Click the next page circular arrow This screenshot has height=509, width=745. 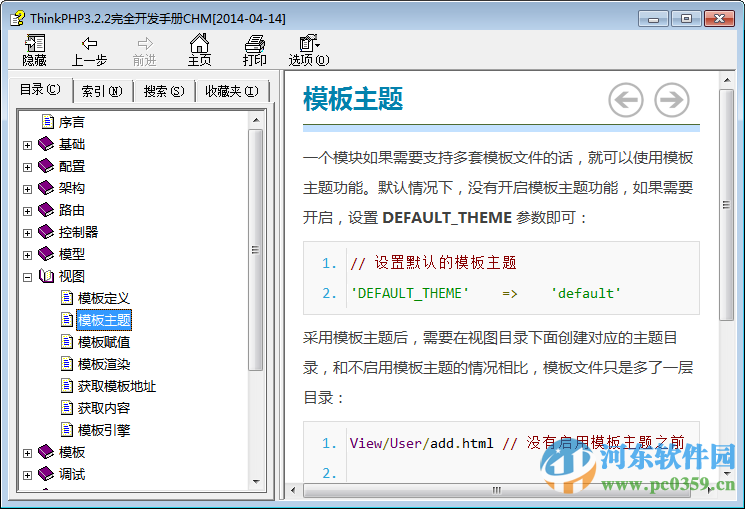click(671, 100)
